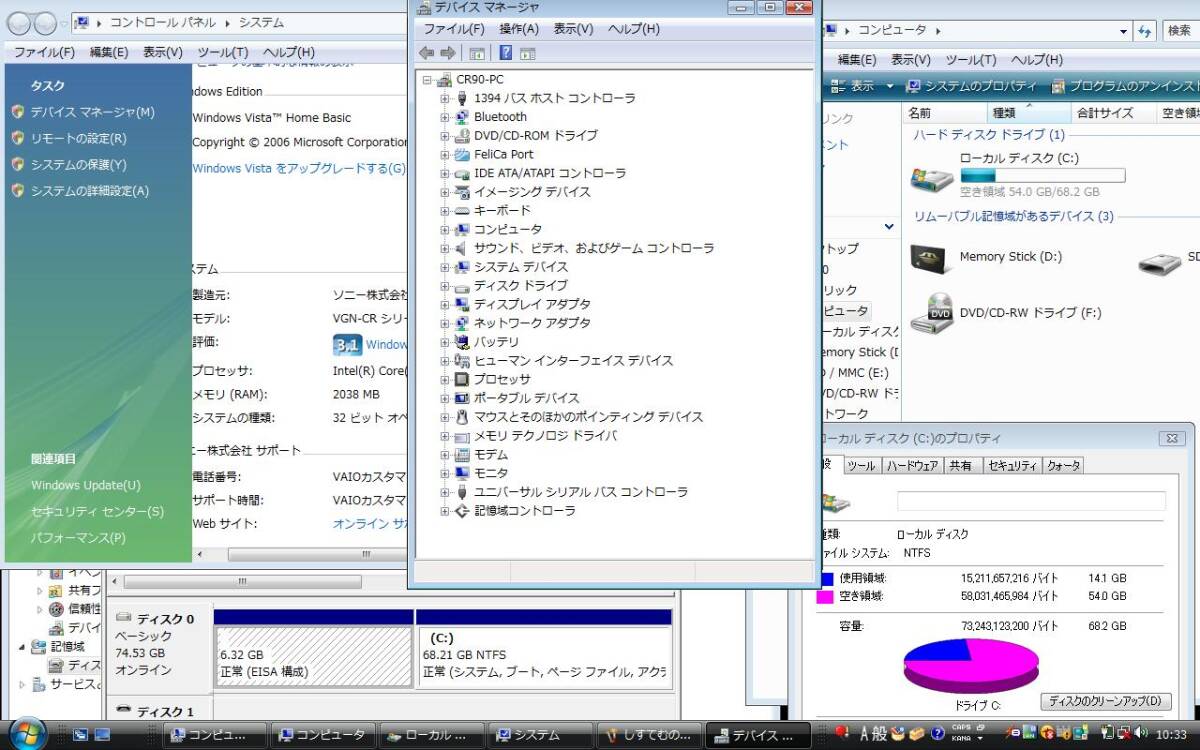1200x750 pixels.
Task: Open the 表示 views dropdown in Computer toolbar
Action: (890, 87)
